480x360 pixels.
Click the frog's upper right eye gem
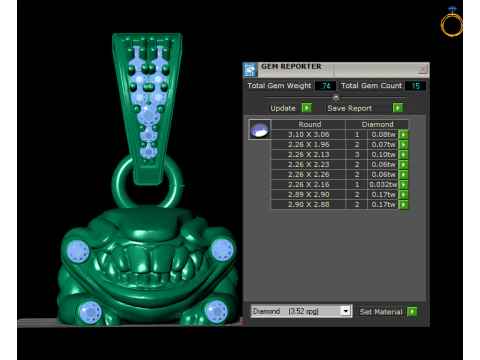tap(222, 250)
